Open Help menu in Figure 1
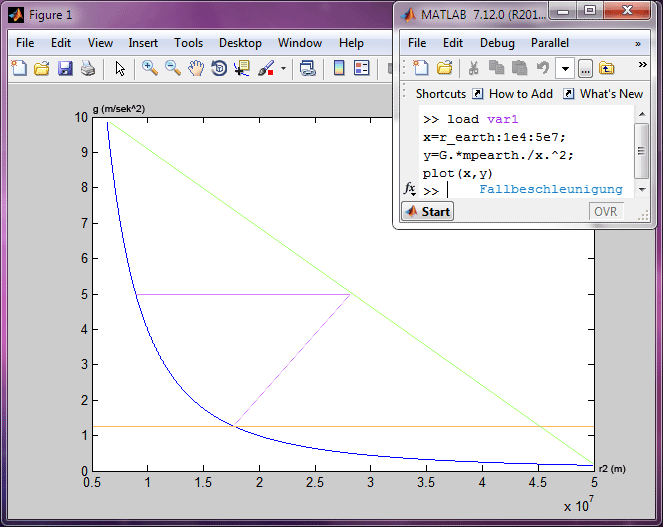 pos(351,43)
